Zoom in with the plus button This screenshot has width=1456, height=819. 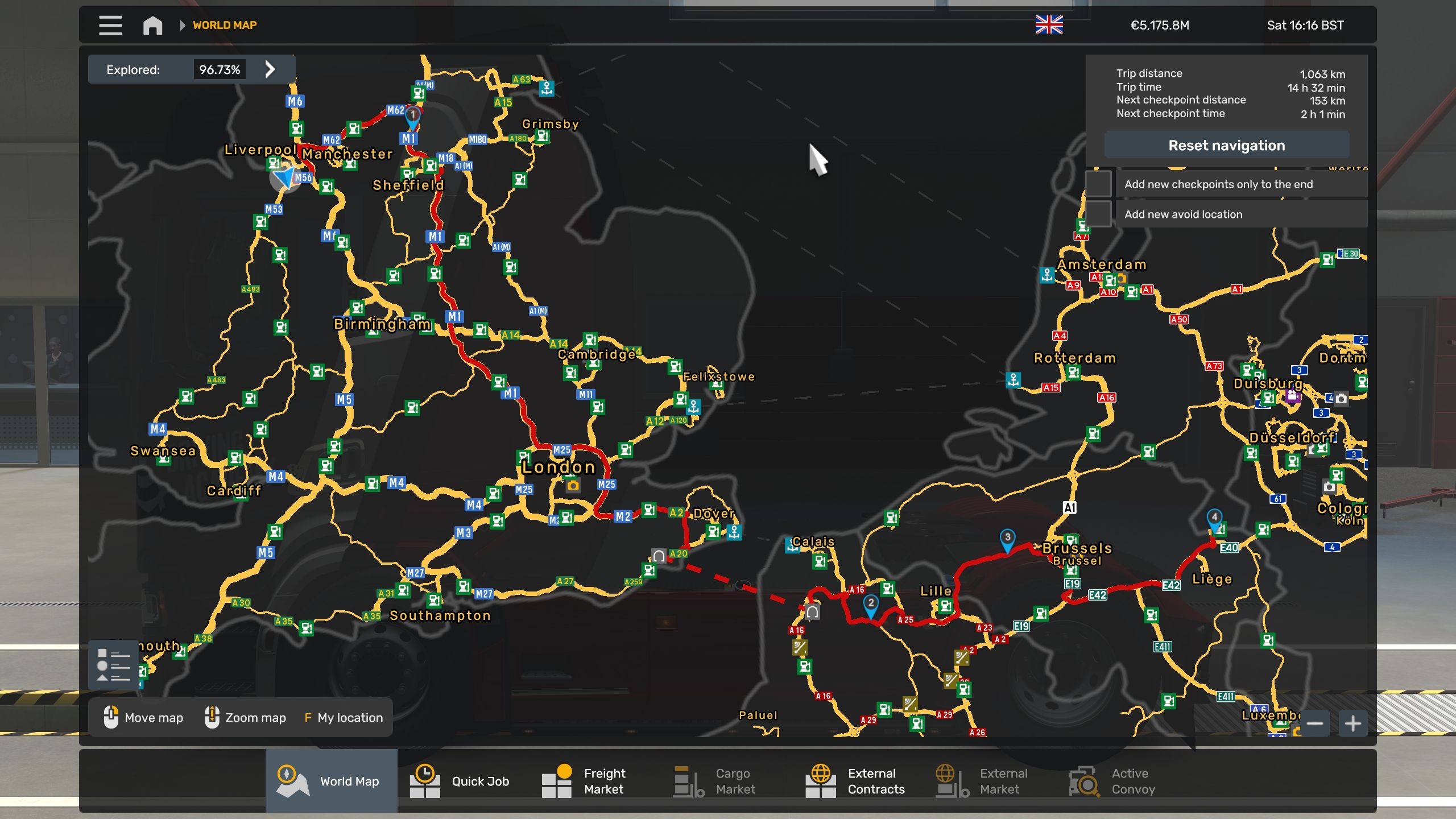[1352, 723]
